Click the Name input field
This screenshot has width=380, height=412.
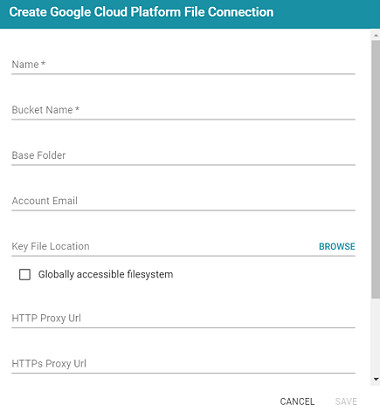183,64
